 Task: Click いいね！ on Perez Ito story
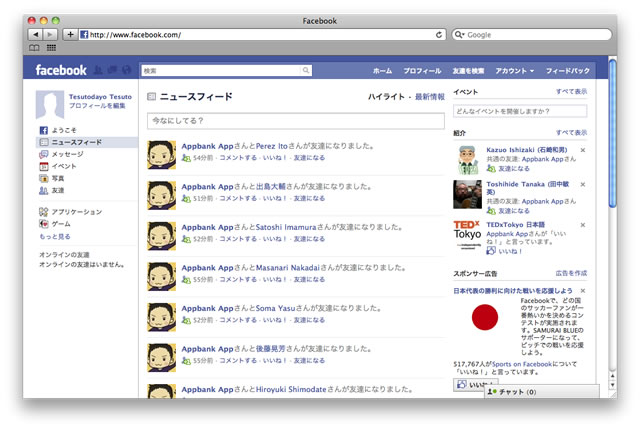[x=275, y=157]
